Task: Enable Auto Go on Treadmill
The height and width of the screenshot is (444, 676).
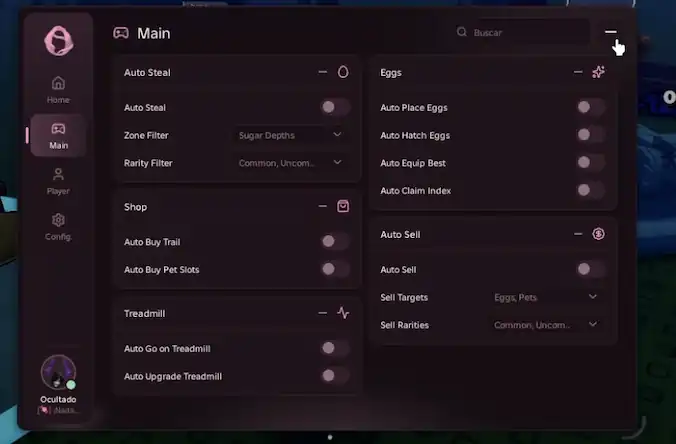Action: coord(335,348)
